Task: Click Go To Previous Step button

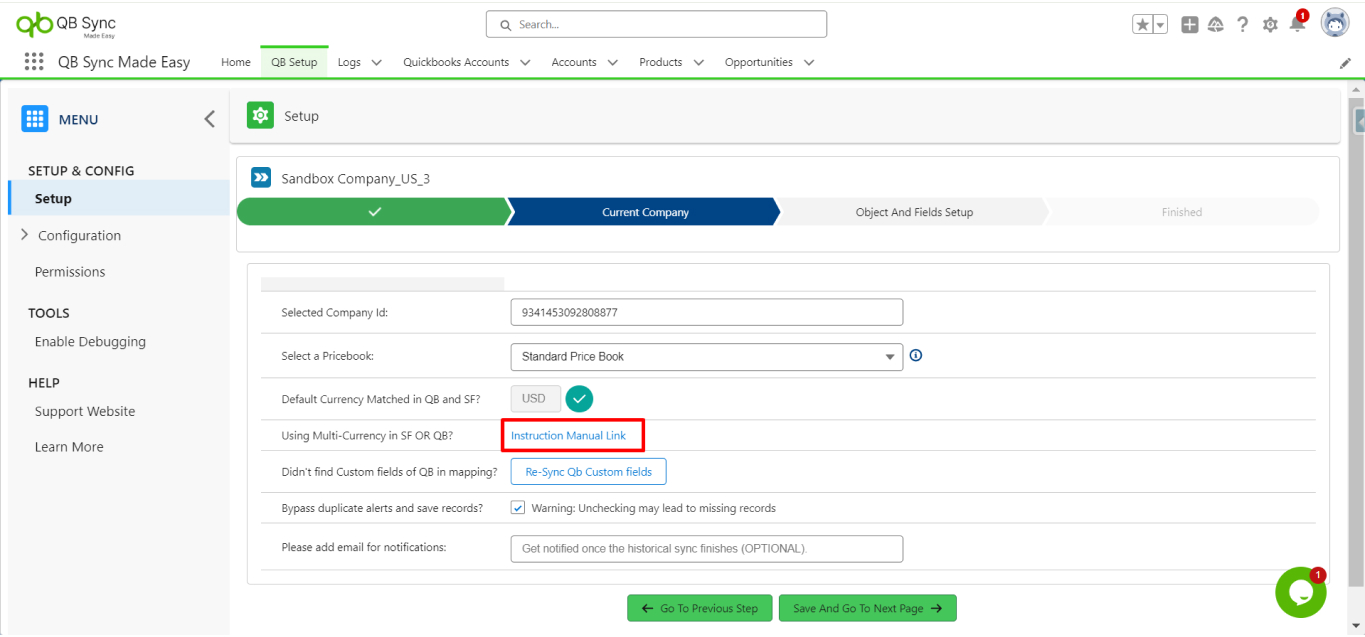Action: pos(700,608)
